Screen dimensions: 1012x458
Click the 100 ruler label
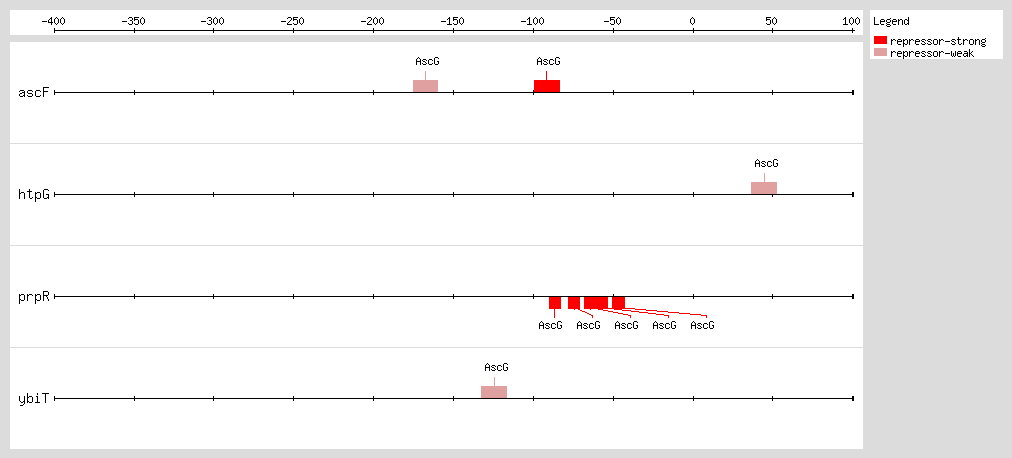(852, 21)
